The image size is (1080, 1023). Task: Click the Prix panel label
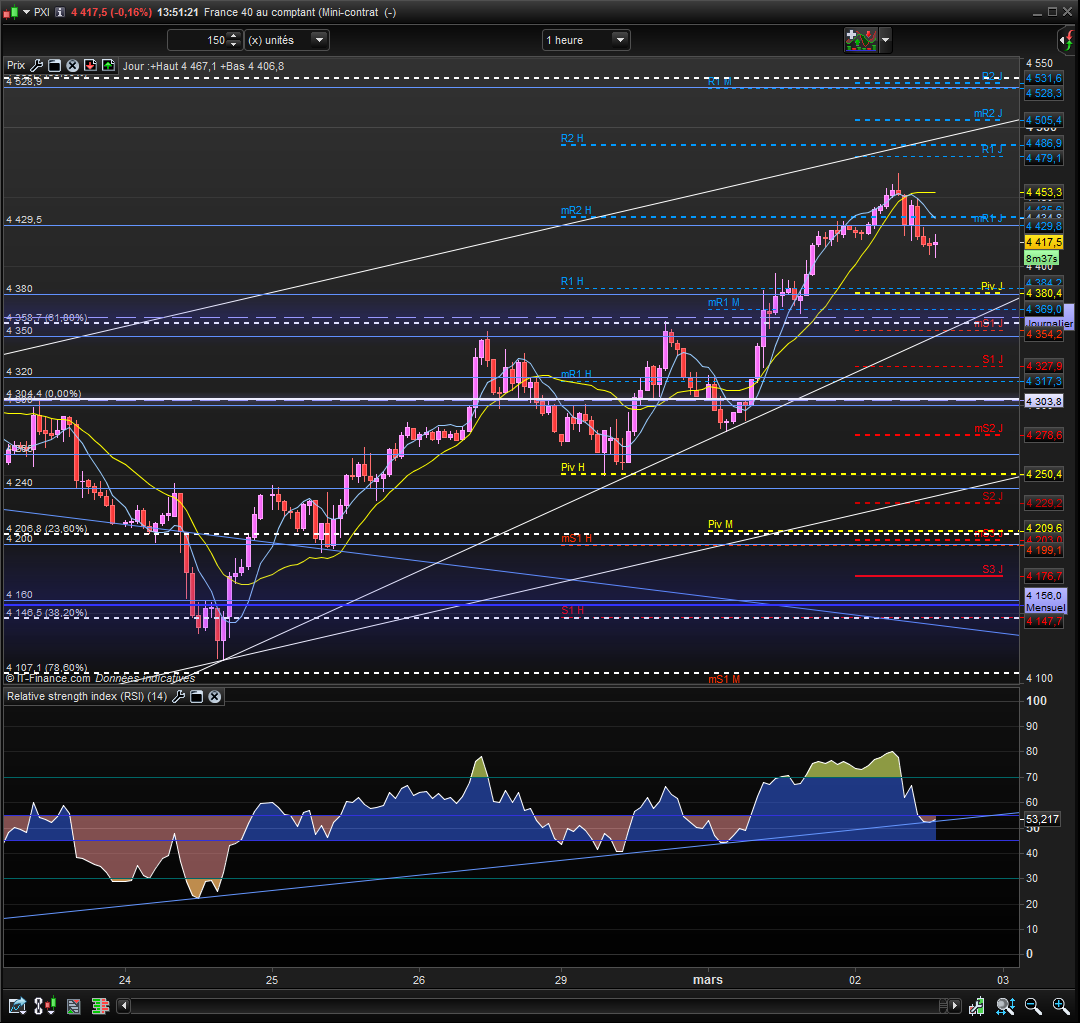[16, 66]
